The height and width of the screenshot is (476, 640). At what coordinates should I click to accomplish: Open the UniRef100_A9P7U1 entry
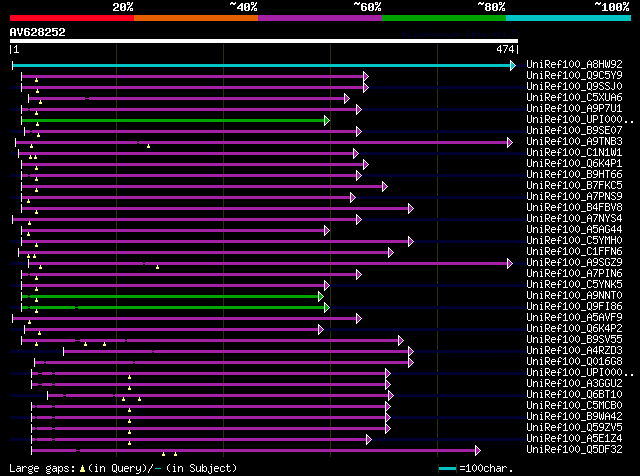pos(574,109)
